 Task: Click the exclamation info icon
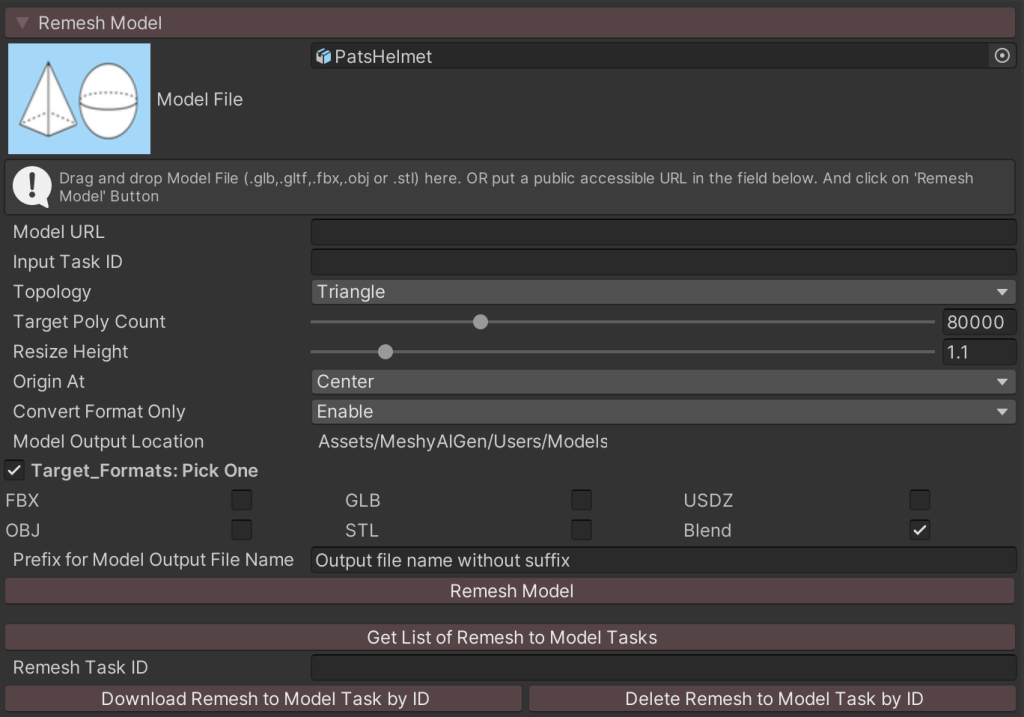coord(33,186)
